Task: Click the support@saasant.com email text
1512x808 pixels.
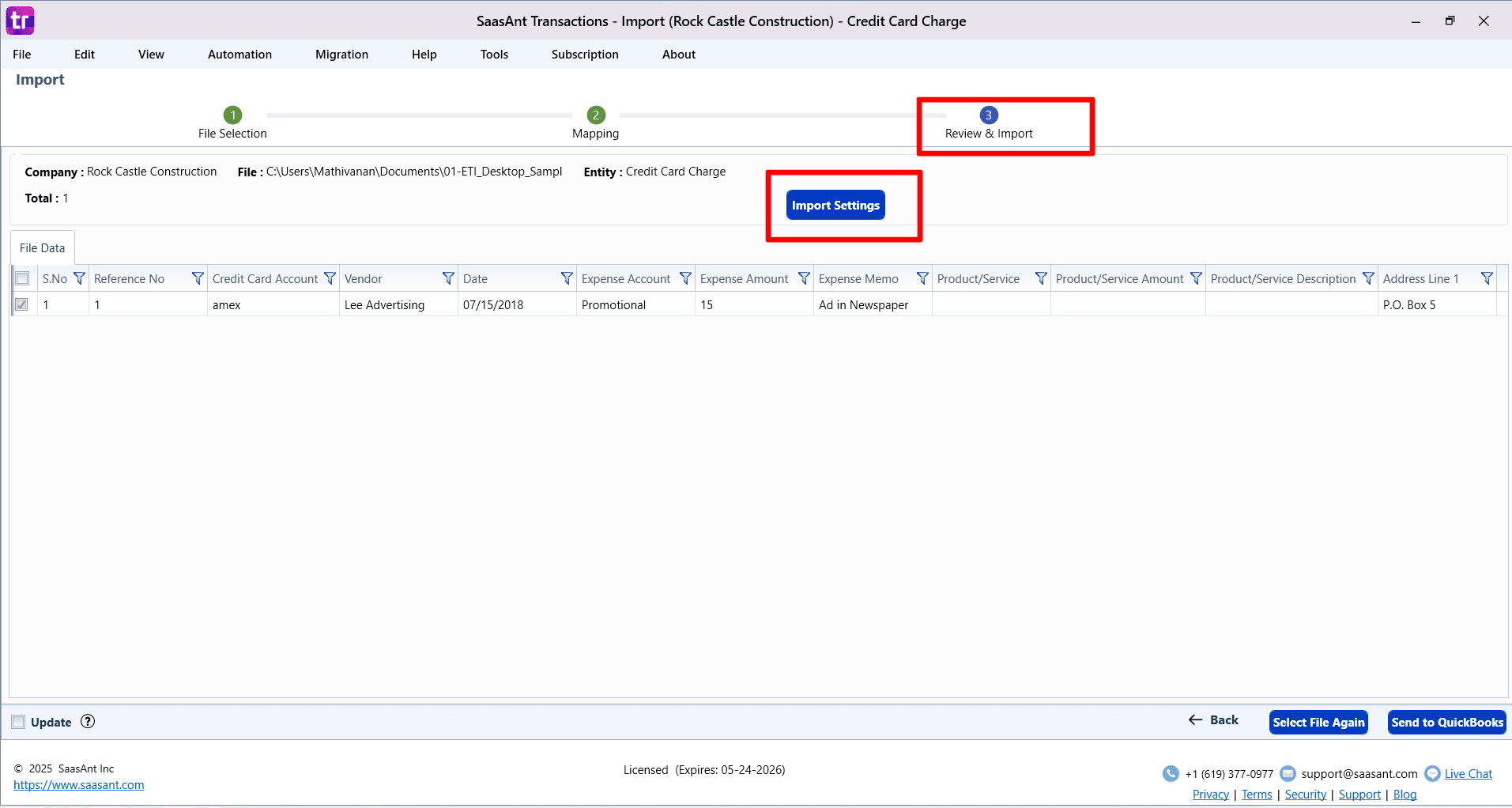Action: [x=1359, y=774]
